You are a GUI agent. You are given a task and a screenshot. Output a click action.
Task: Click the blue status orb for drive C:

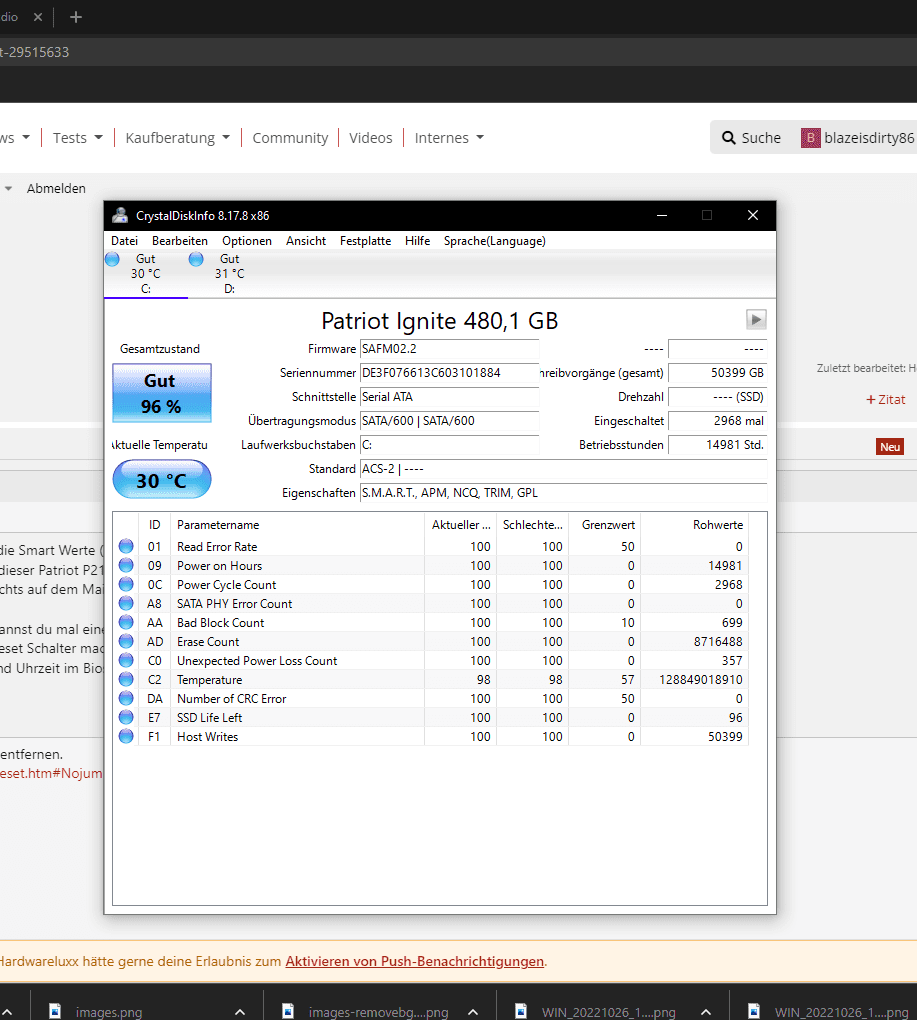pyautogui.click(x=113, y=259)
